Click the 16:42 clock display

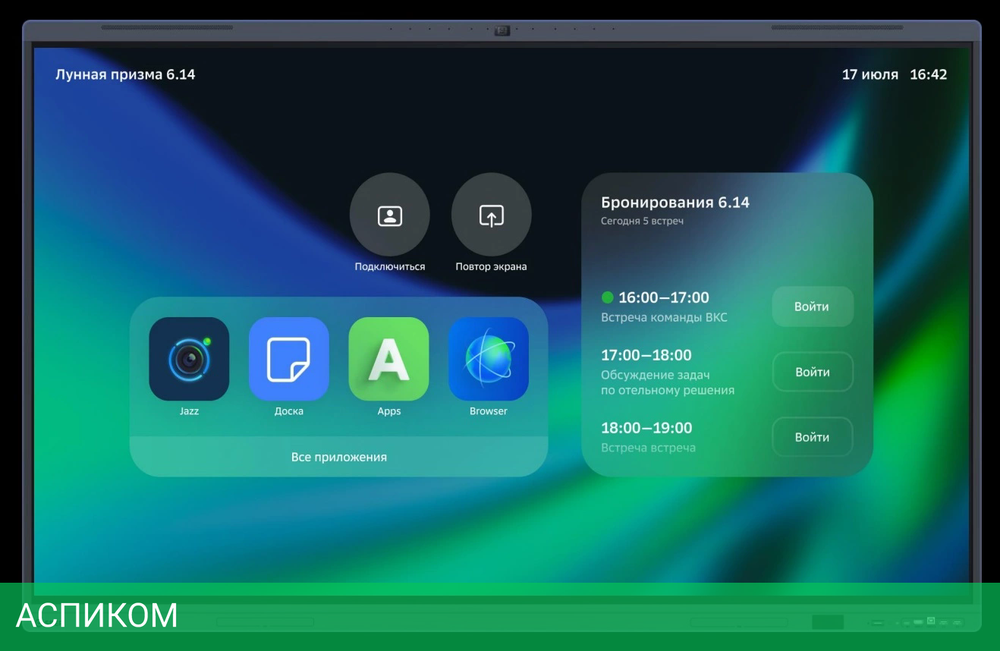click(928, 75)
